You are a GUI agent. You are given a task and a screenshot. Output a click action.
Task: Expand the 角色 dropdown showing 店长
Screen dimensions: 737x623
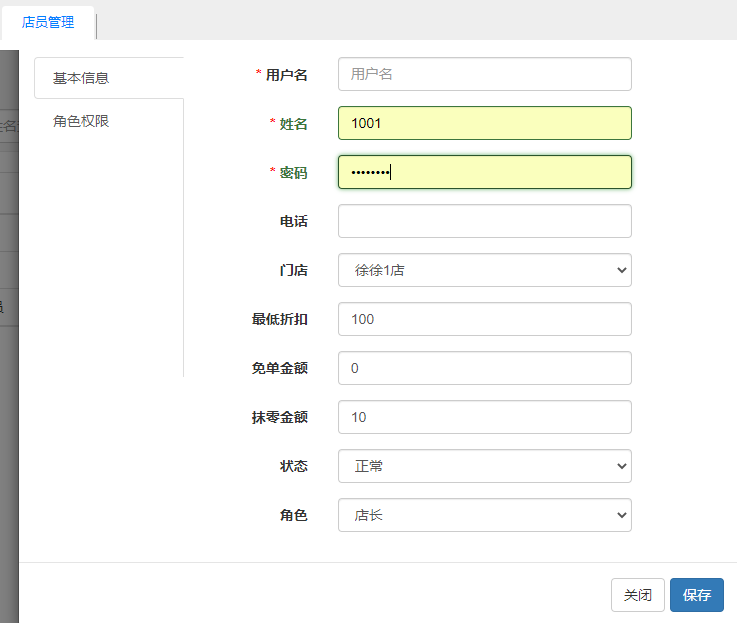(x=485, y=515)
